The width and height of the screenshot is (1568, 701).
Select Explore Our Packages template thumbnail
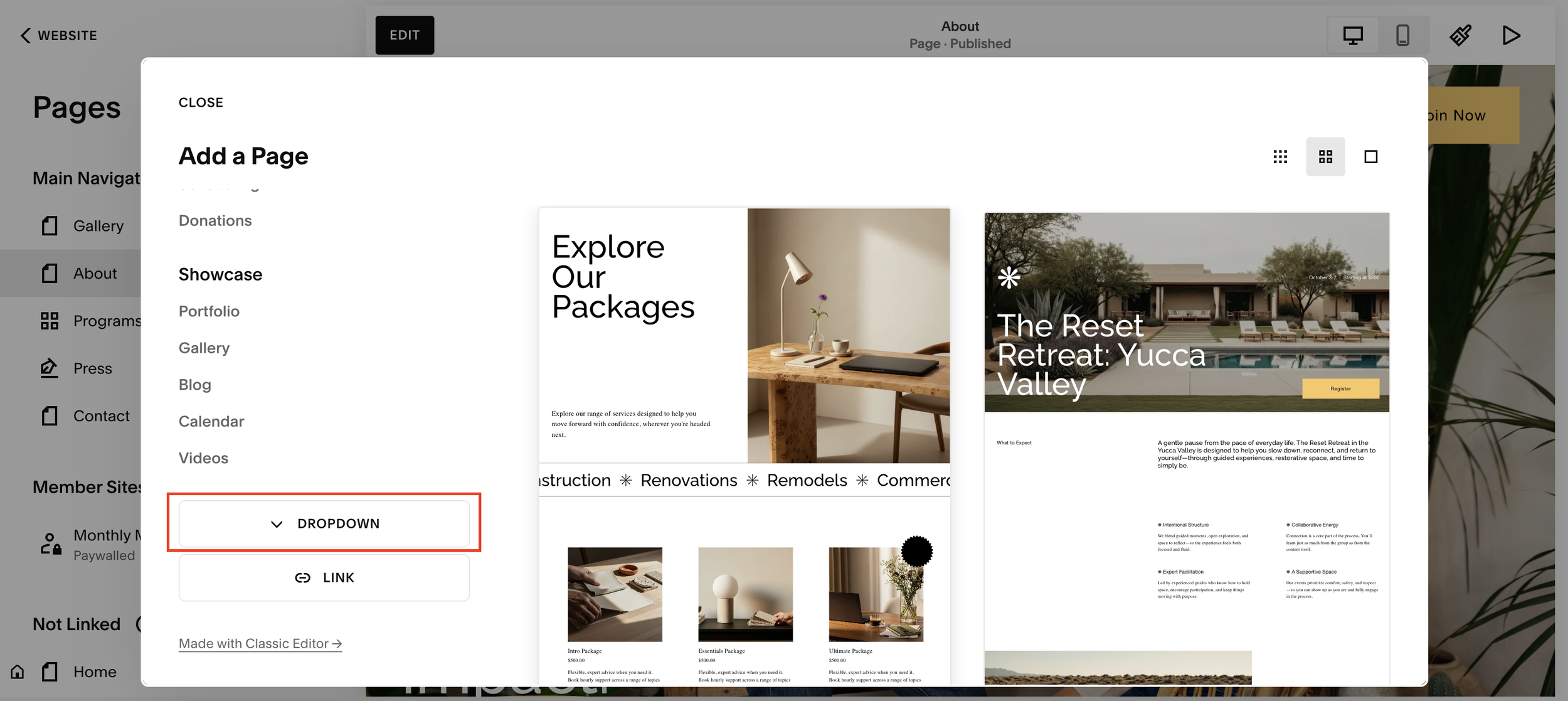click(744, 446)
